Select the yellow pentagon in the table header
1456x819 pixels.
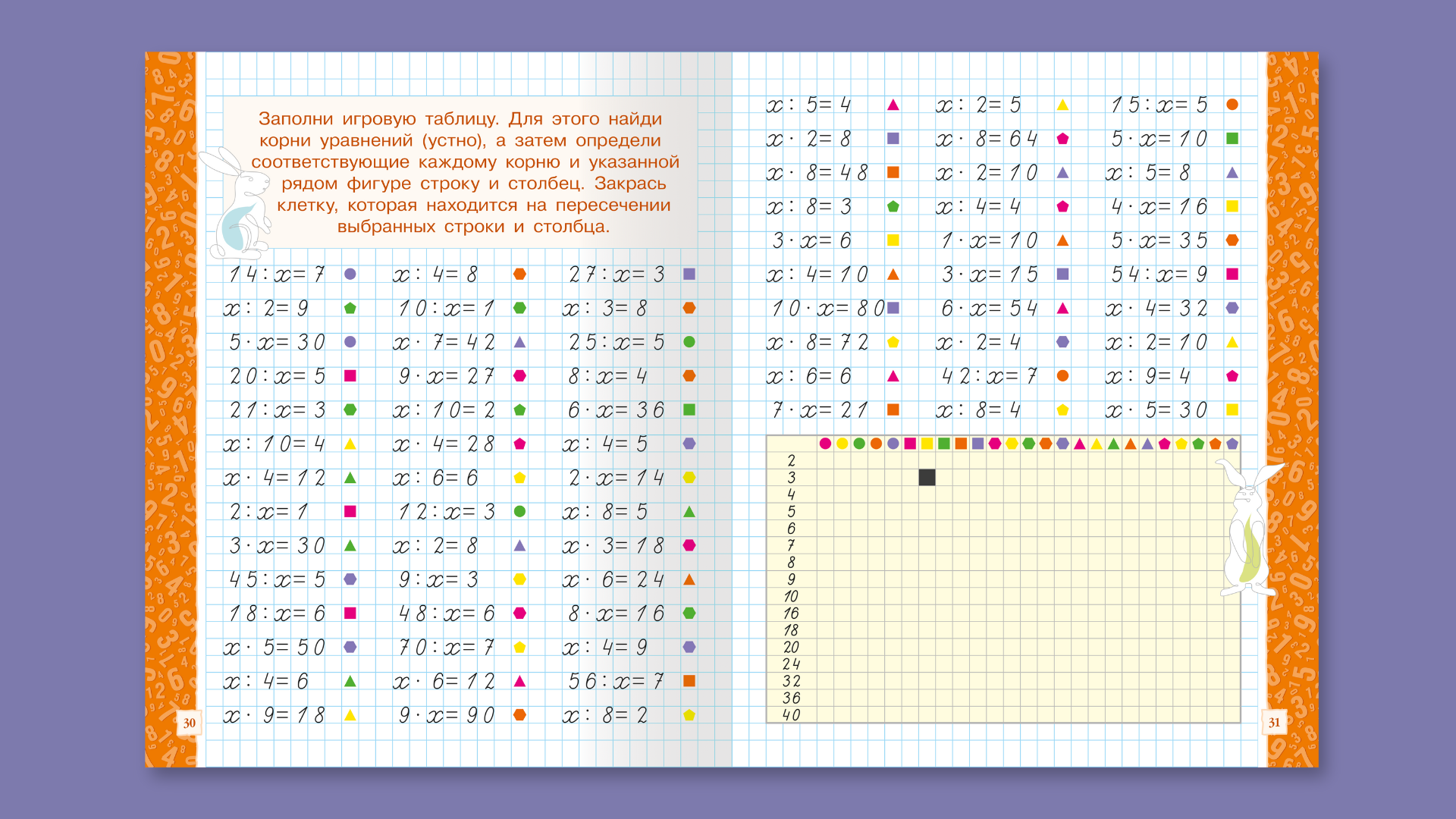1181,444
